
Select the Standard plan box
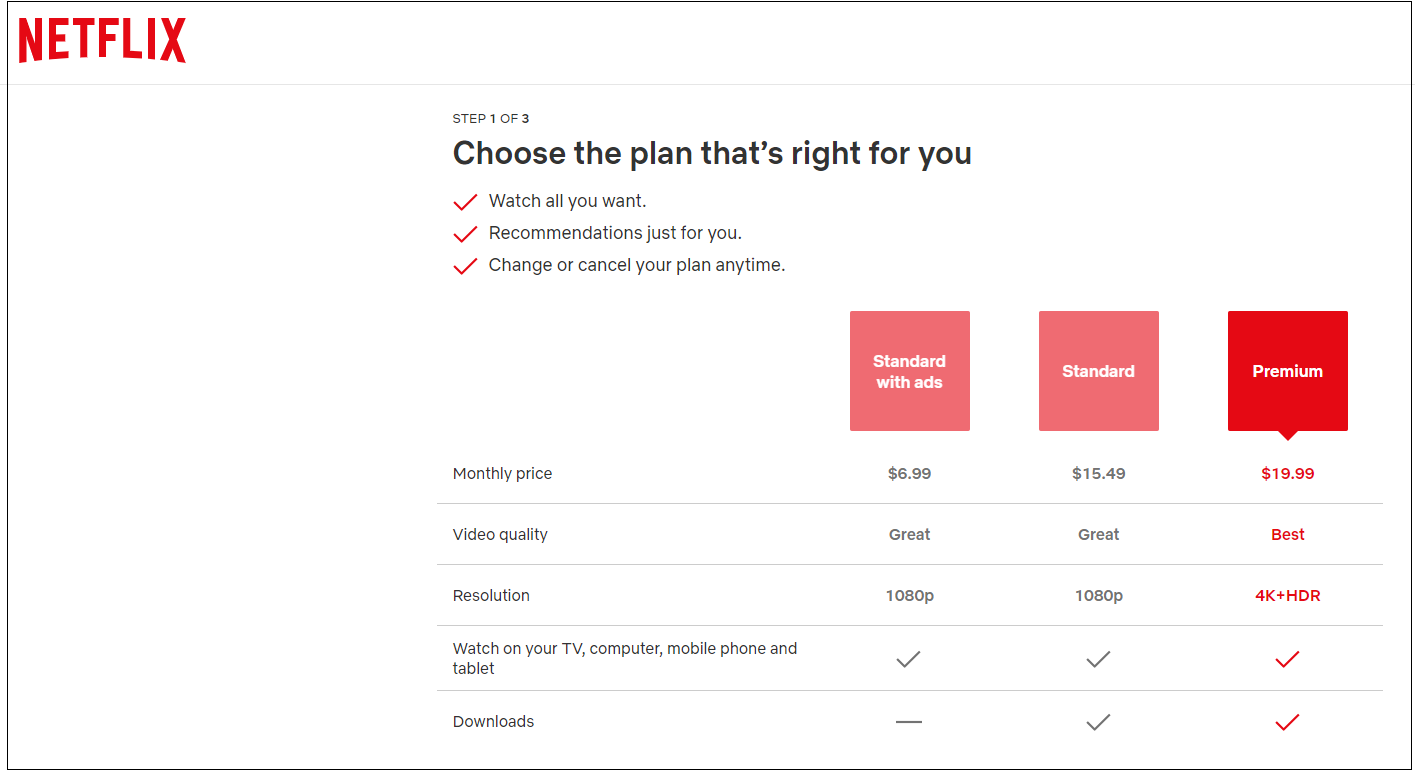point(1098,371)
